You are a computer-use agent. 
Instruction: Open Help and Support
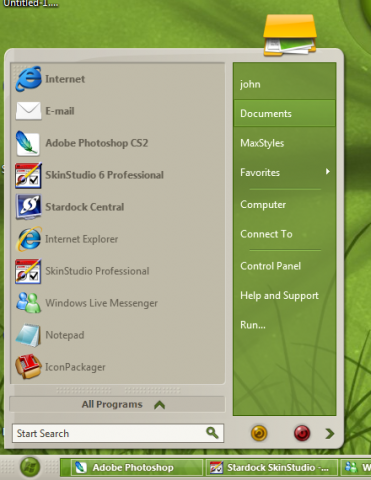tap(284, 295)
